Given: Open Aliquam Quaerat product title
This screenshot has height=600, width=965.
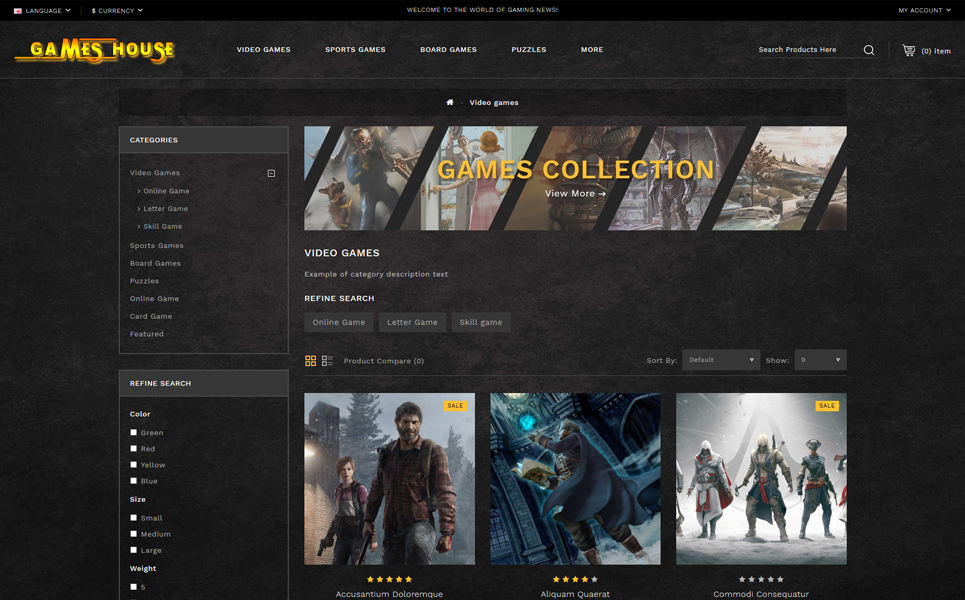Looking at the screenshot, I should (x=575, y=594).
